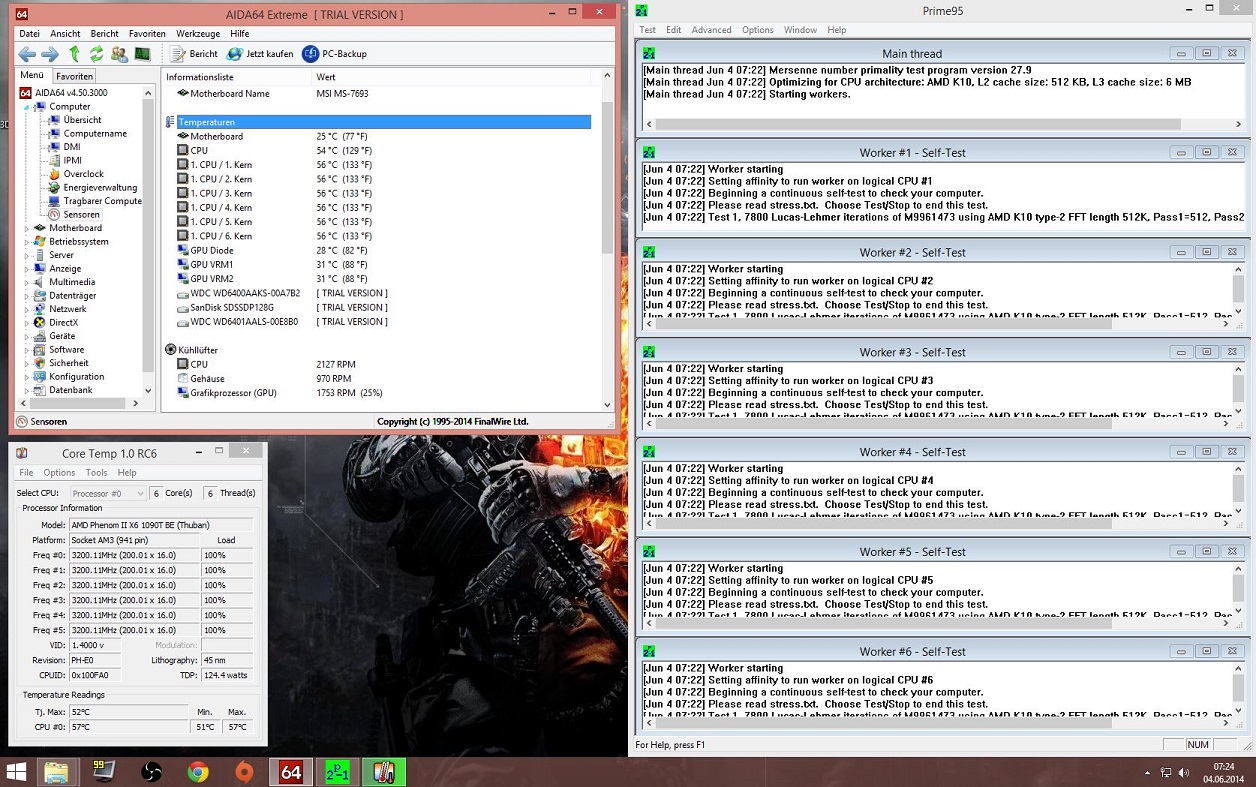This screenshot has height=787, width=1256.
Task: Refresh AIDA64 sensor readings
Action: (97, 54)
